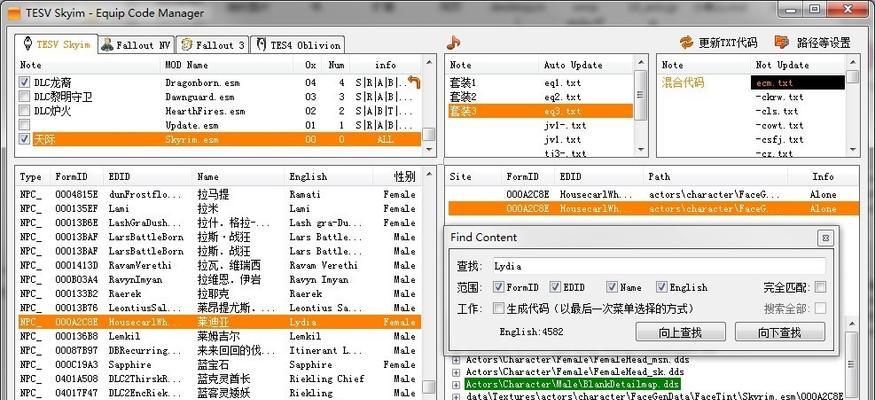875x400 pixels.
Task: Sort the mod list by the MOD Name column
Action: point(227,65)
